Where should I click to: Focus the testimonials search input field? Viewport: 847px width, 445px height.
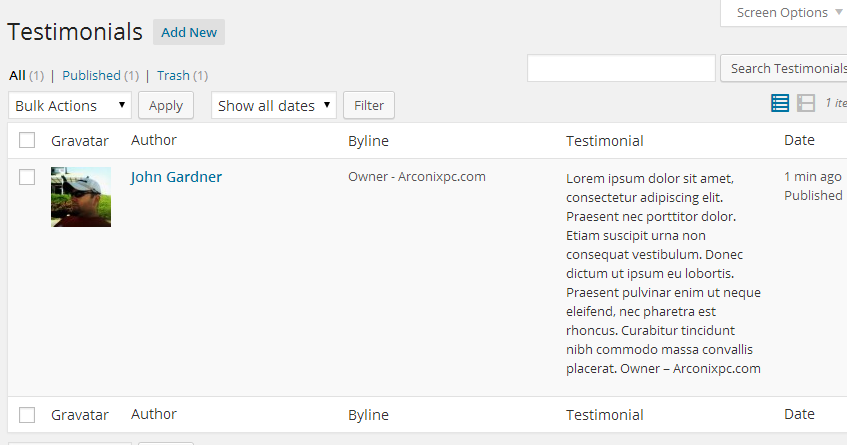[621, 69]
